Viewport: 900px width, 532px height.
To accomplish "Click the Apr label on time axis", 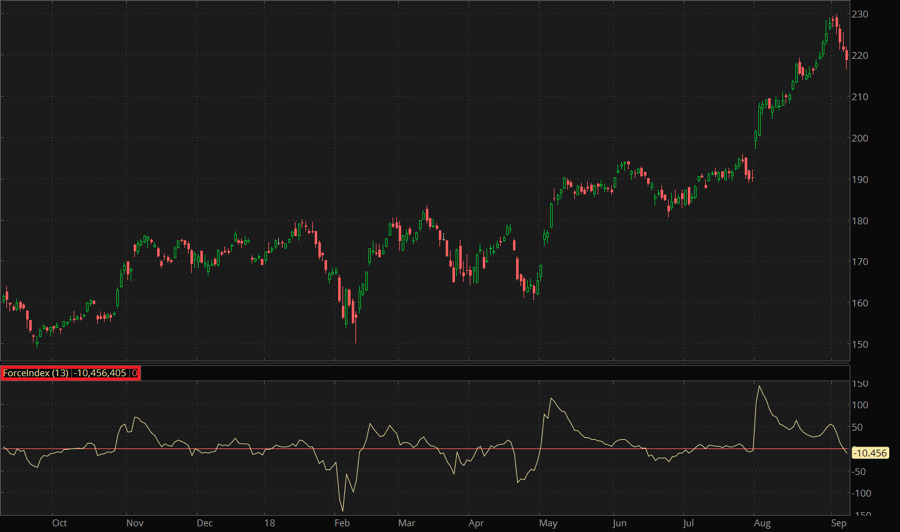I will pos(476,522).
